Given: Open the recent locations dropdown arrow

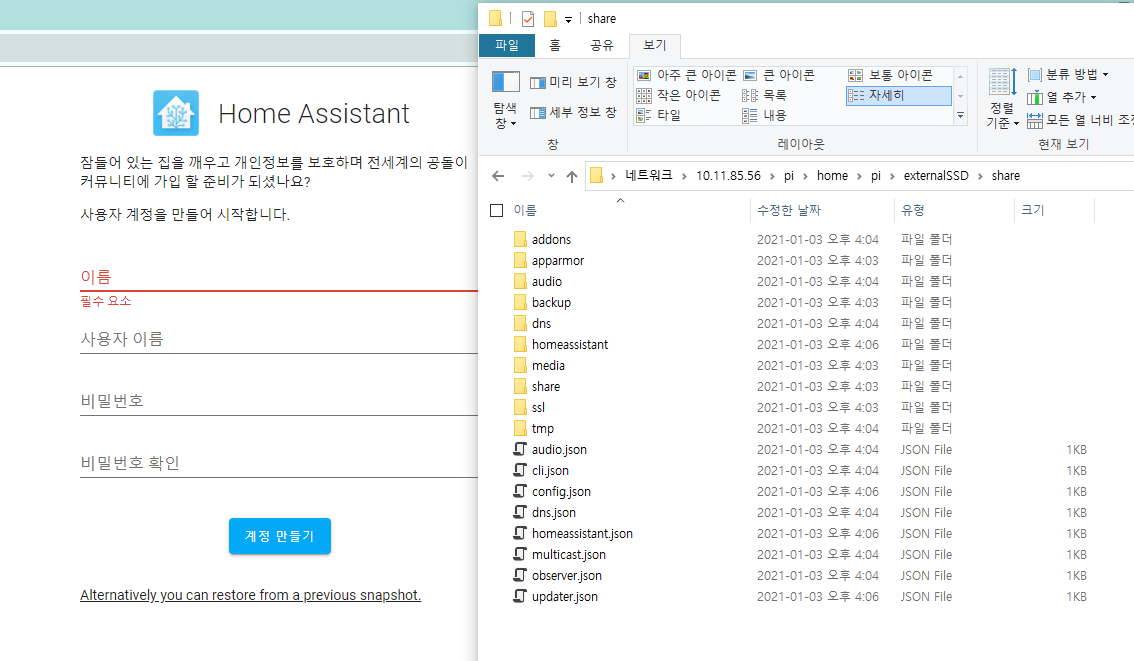Looking at the screenshot, I should pyautogui.click(x=551, y=176).
